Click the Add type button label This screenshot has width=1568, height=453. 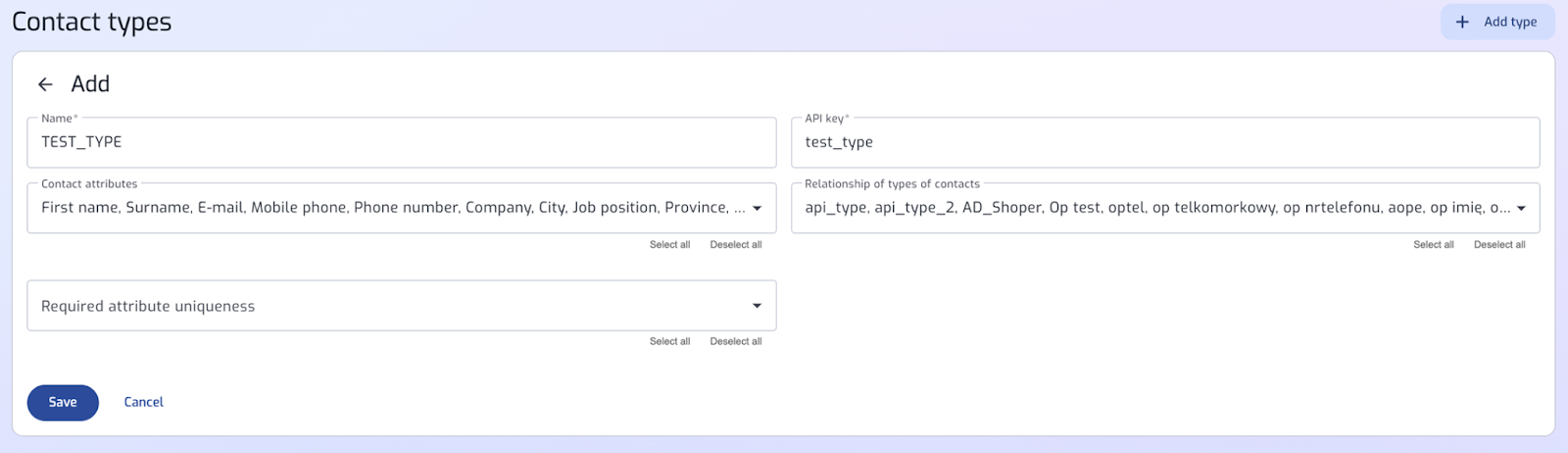[1510, 22]
